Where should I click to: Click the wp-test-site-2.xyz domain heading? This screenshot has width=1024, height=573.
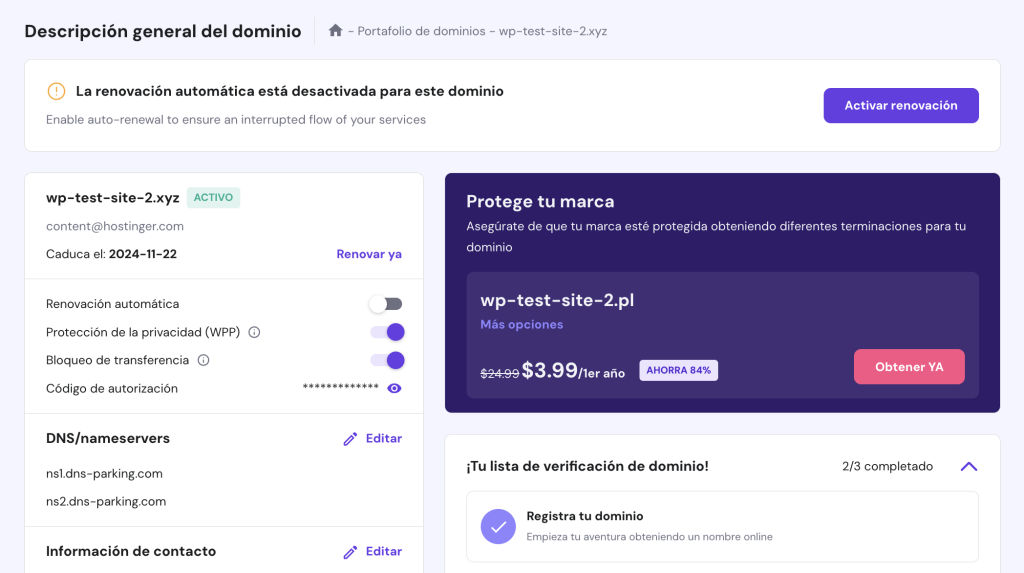pyautogui.click(x=112, y=198)
